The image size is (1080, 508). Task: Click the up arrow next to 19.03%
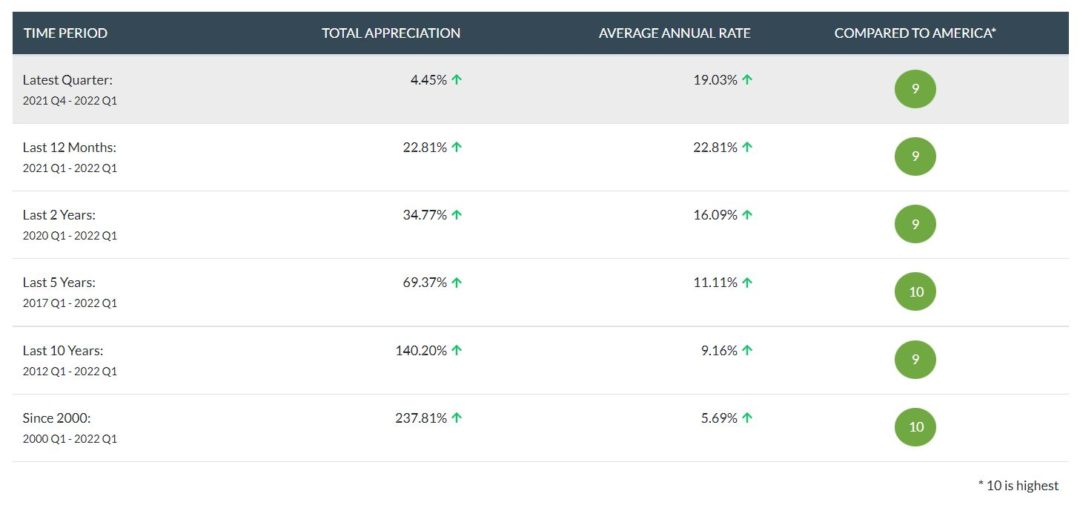(747, 80)
